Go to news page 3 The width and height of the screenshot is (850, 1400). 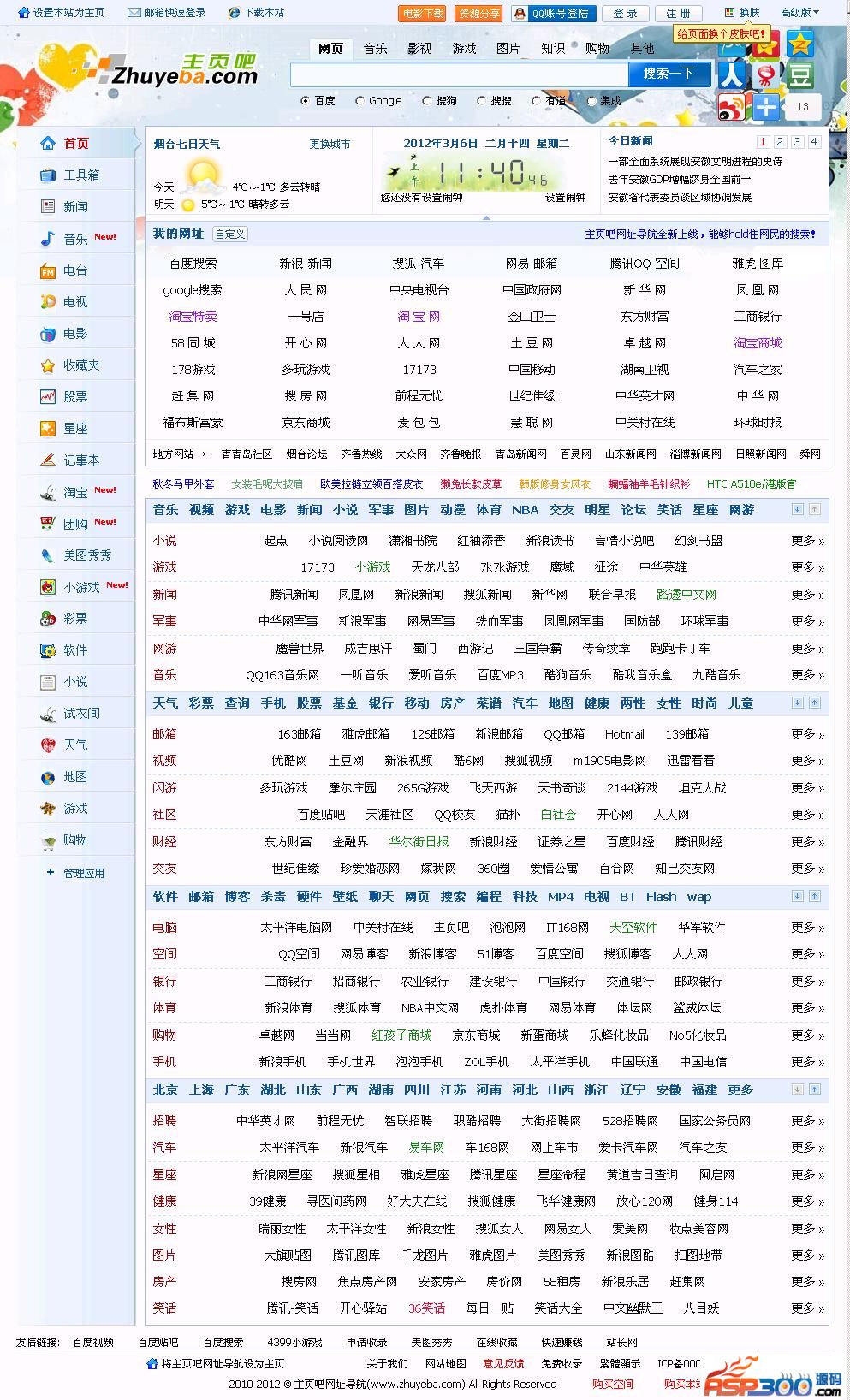pyautogui.click(x=797, y=142)
